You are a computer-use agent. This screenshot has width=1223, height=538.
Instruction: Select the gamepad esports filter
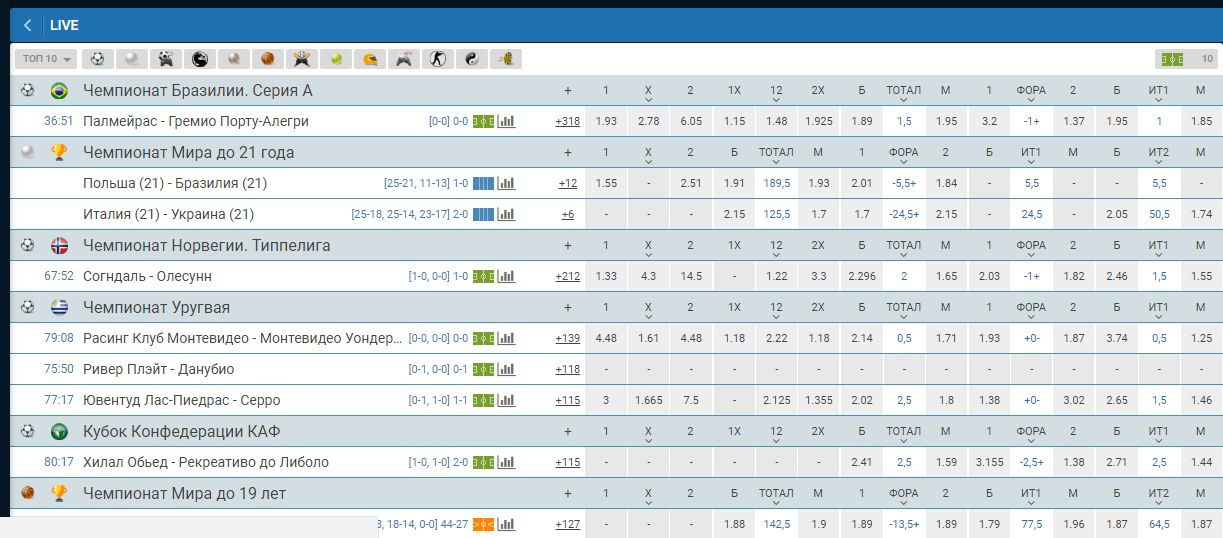click(403, 59)
